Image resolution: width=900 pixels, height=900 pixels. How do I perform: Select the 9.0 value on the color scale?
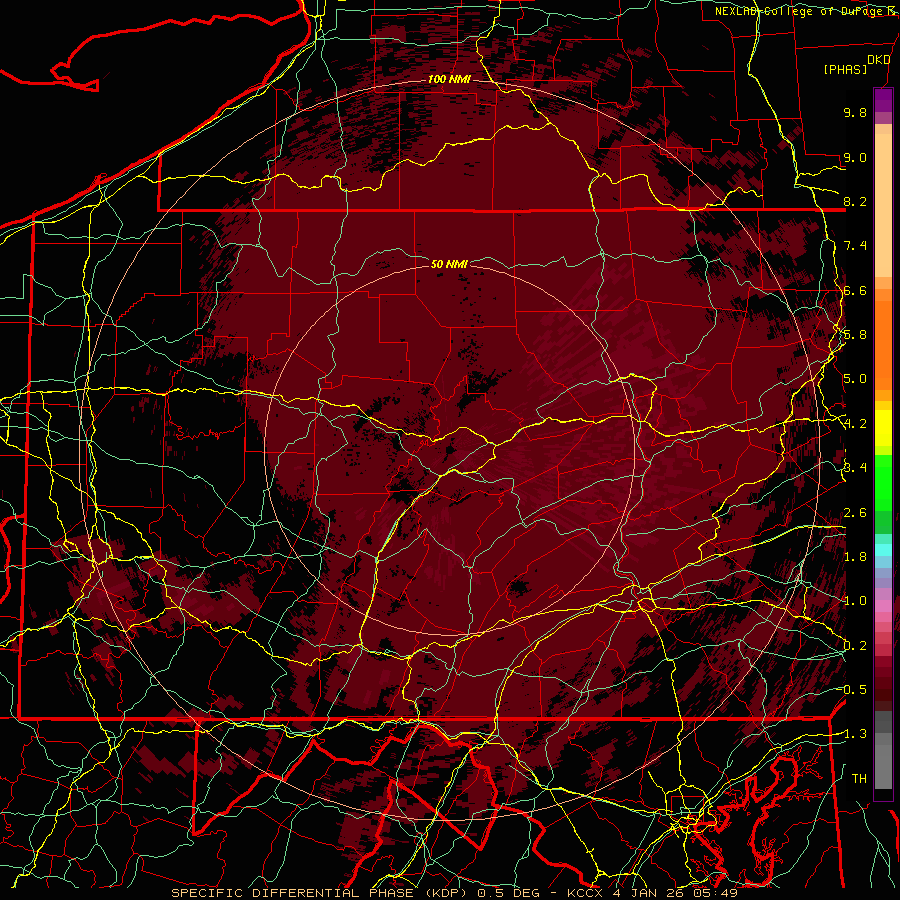[x=855, y=157]
